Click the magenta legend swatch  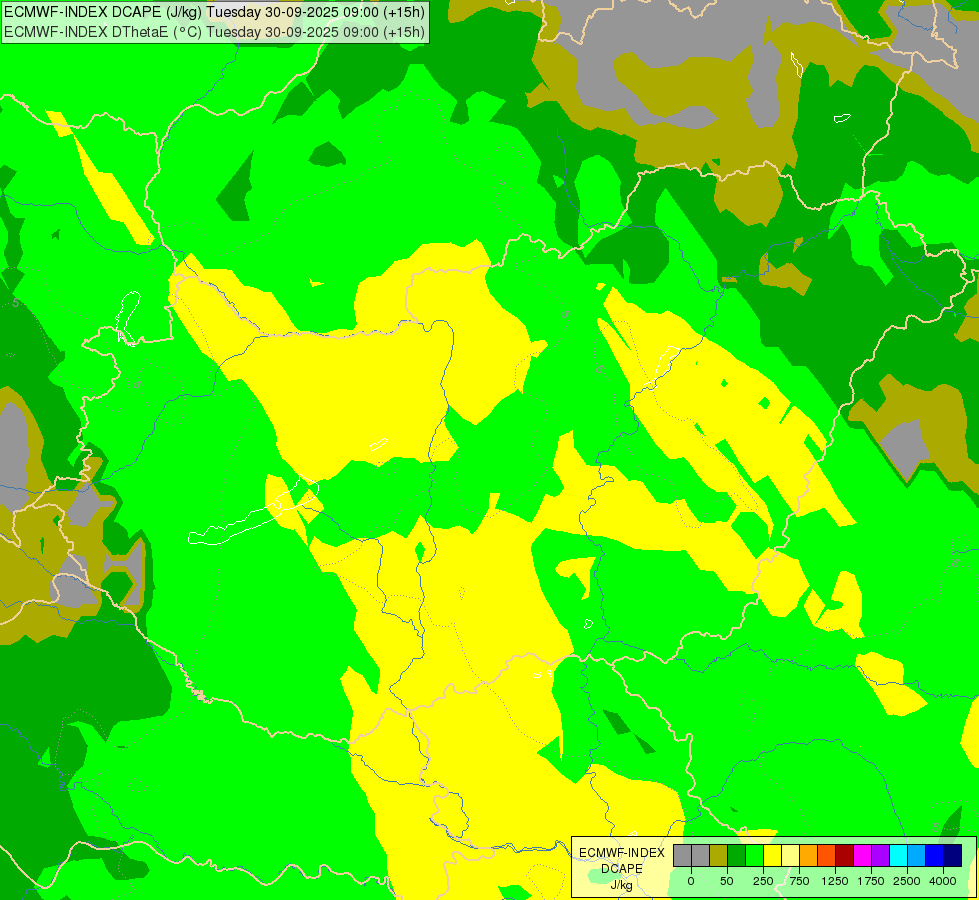(x=863, y=855)
